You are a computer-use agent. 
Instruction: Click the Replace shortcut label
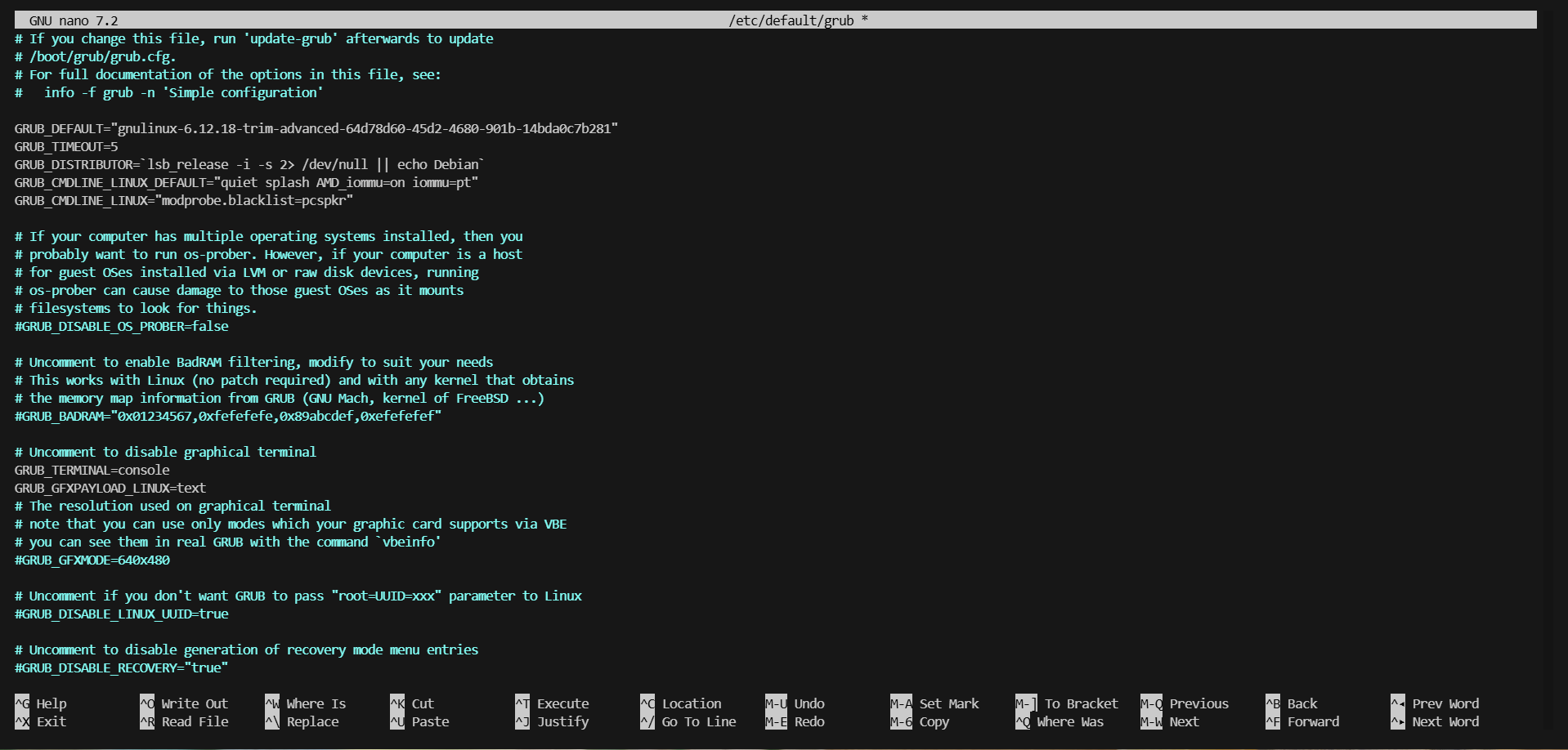(x=302, y=721)
